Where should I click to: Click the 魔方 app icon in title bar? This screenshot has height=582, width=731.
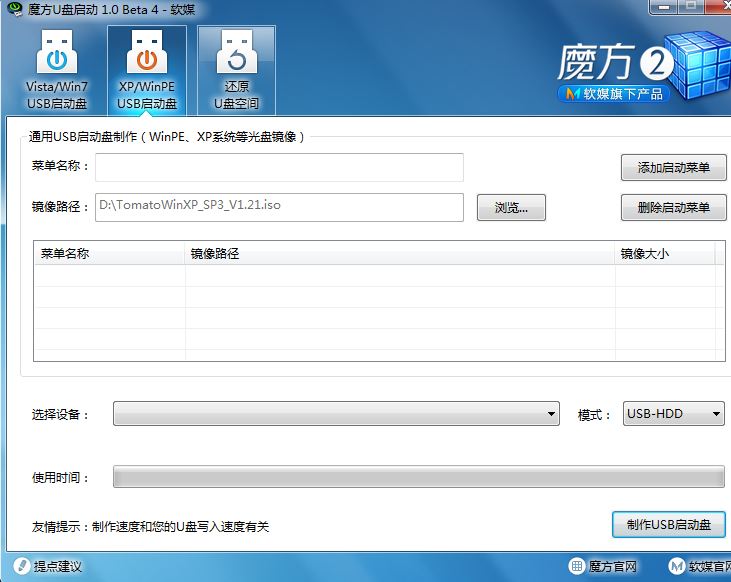pos(13,11)
